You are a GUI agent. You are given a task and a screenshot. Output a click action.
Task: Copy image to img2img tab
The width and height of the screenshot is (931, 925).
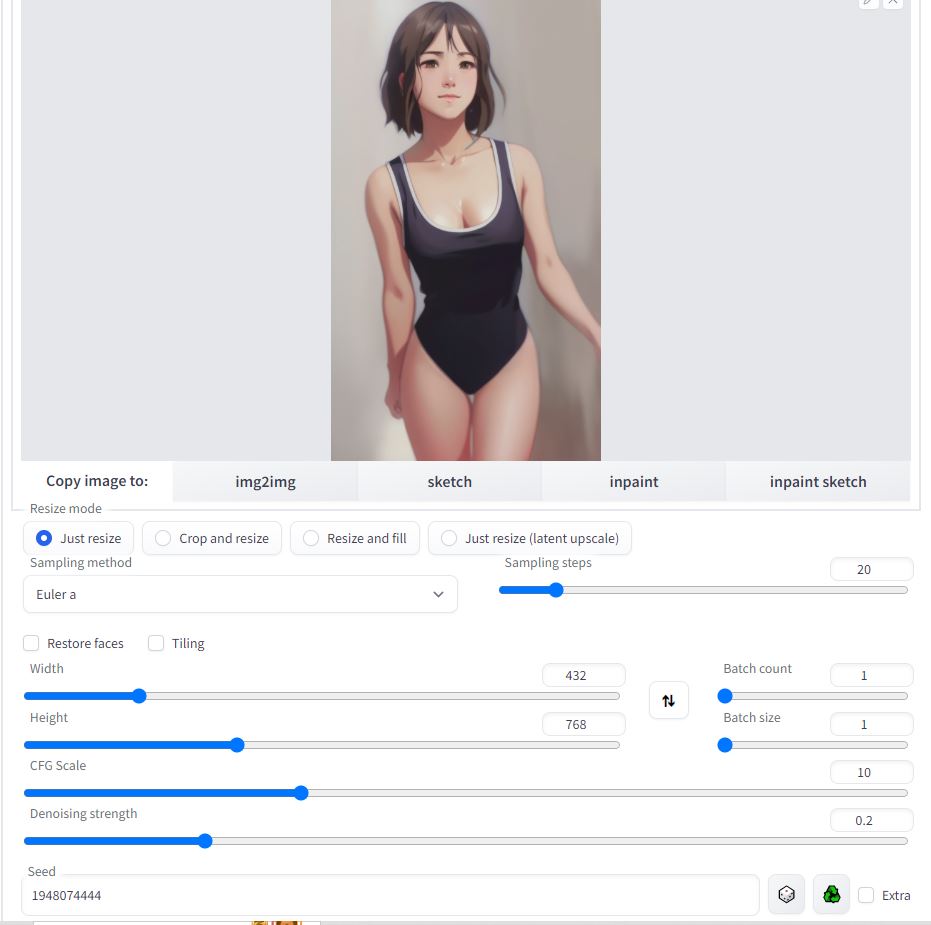click(265, 481)
